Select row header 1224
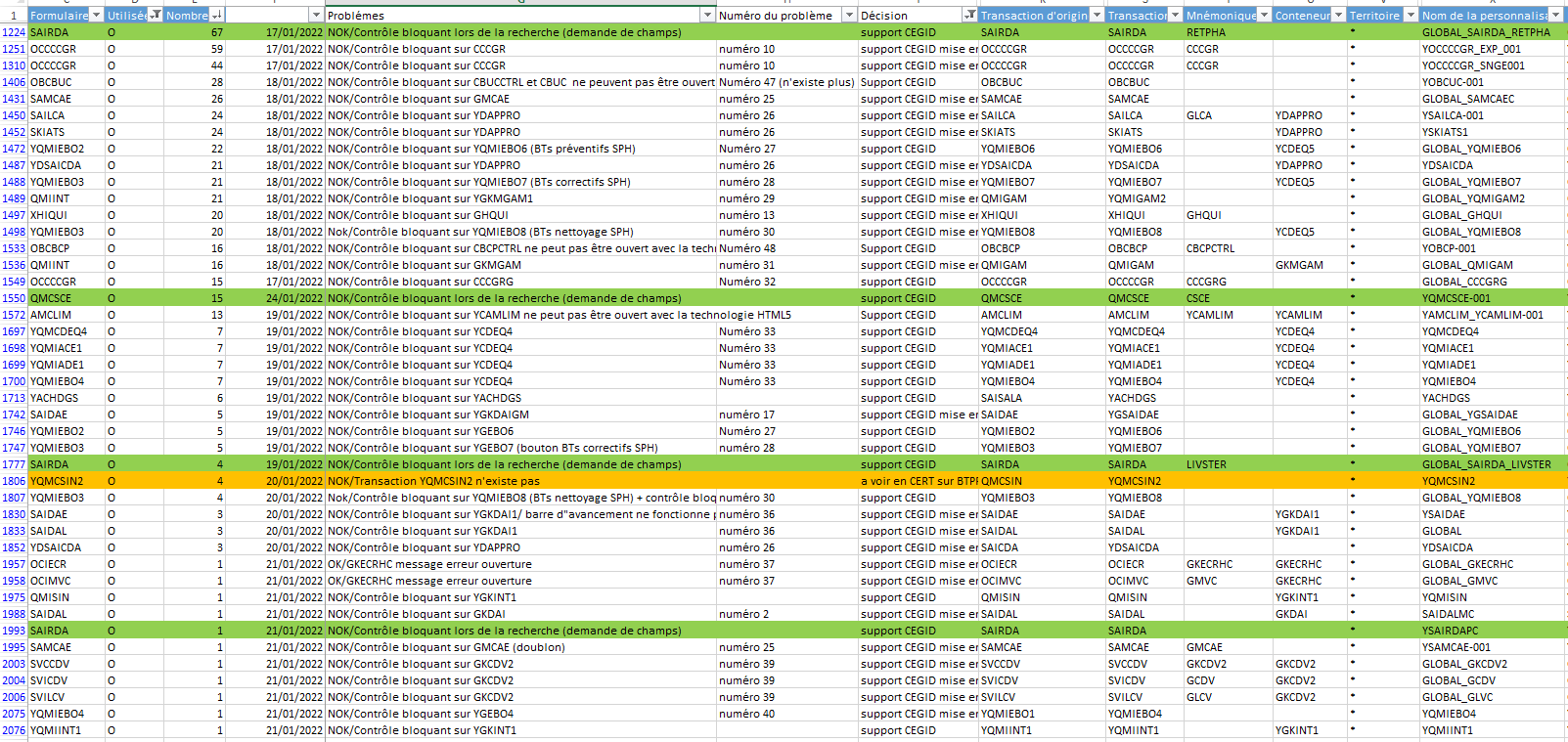The width and height of the screenshot is (1568, 742). [14, 32]
